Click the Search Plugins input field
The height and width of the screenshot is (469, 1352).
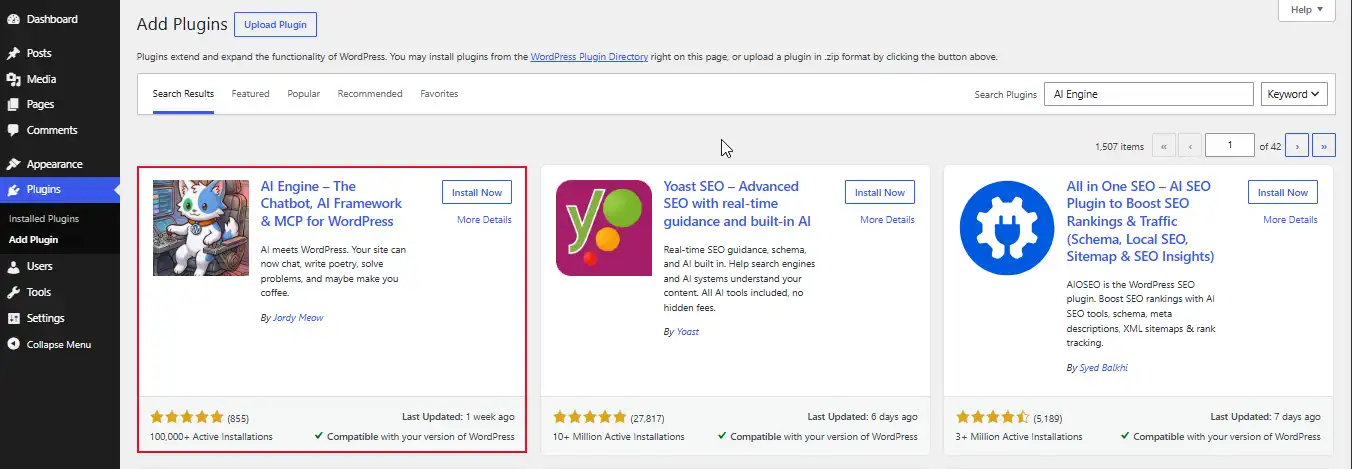(x=1149, y=94)
